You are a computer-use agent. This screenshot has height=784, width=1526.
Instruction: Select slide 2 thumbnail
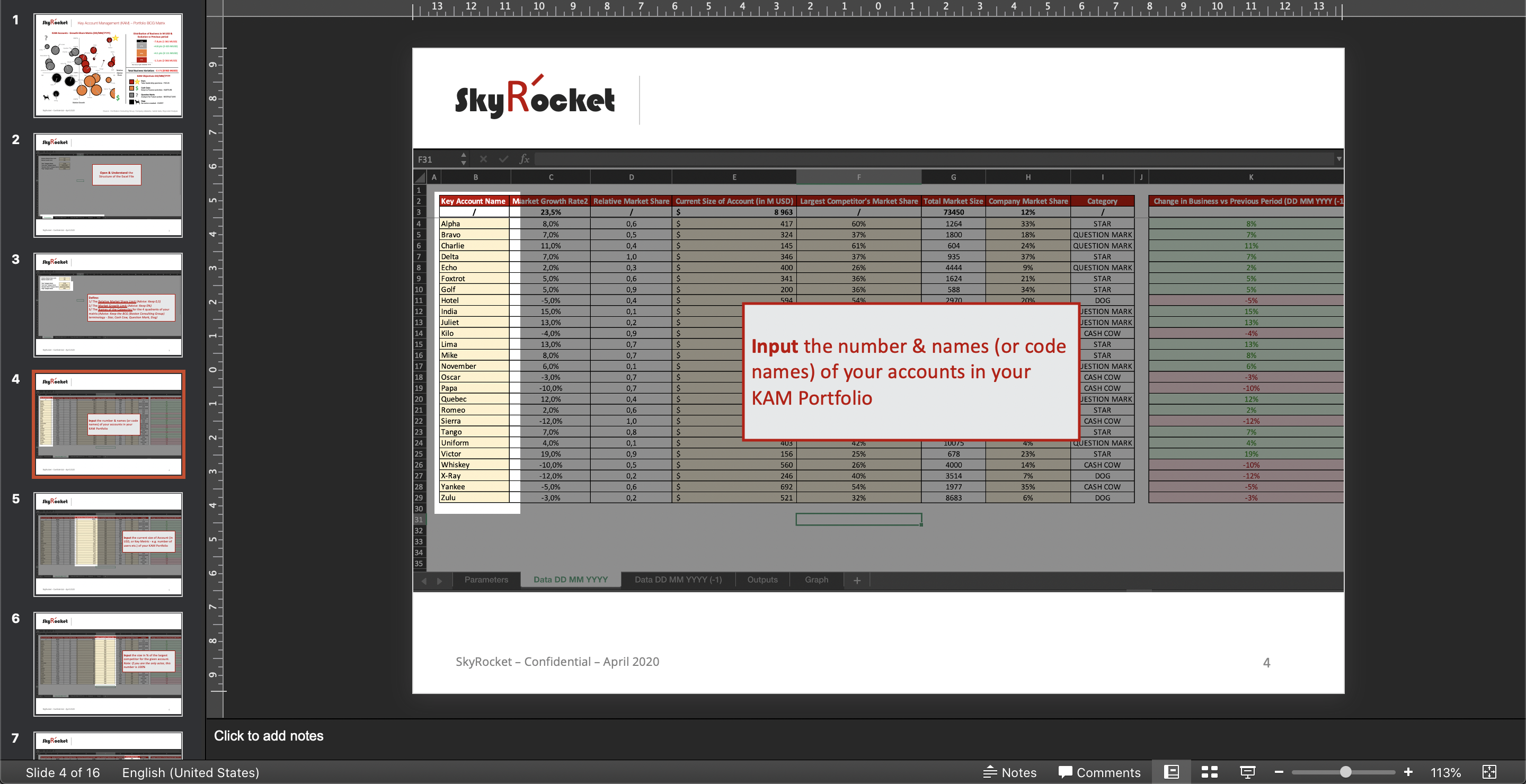(x=108, y=185)
